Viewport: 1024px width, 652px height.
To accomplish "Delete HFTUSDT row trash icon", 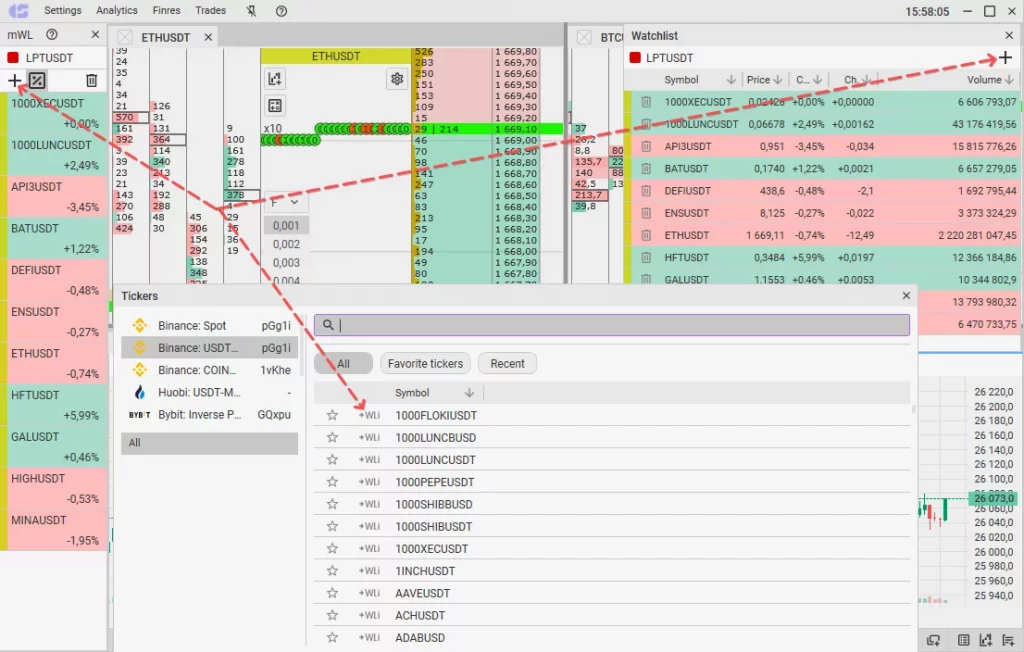I will click(x=646, y=257).
